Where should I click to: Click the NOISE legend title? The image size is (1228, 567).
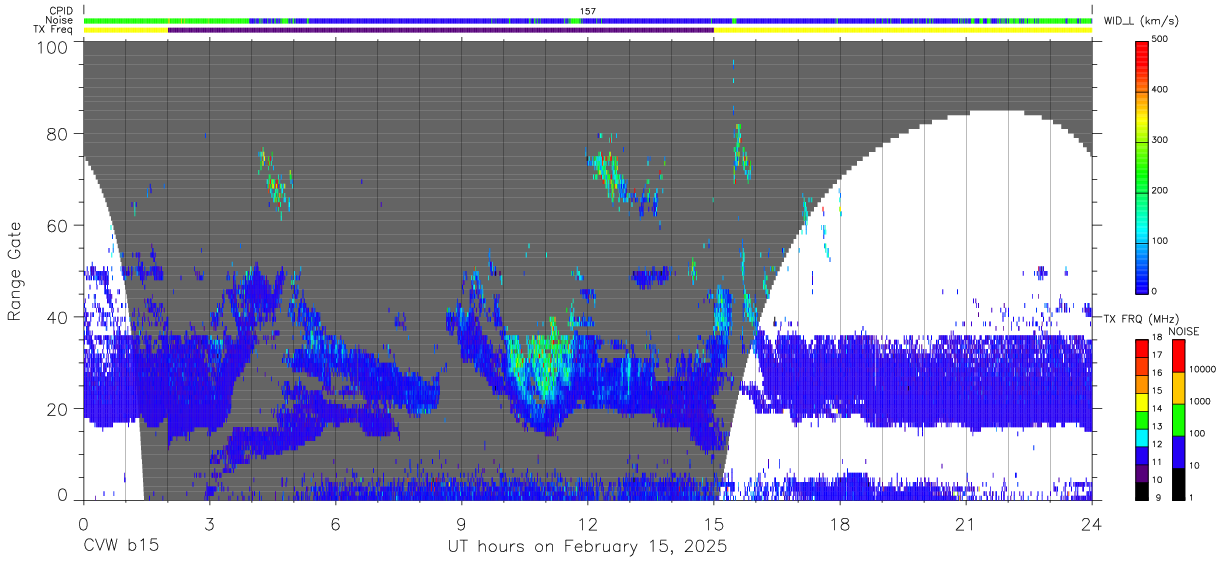[x=1183, y=330]
